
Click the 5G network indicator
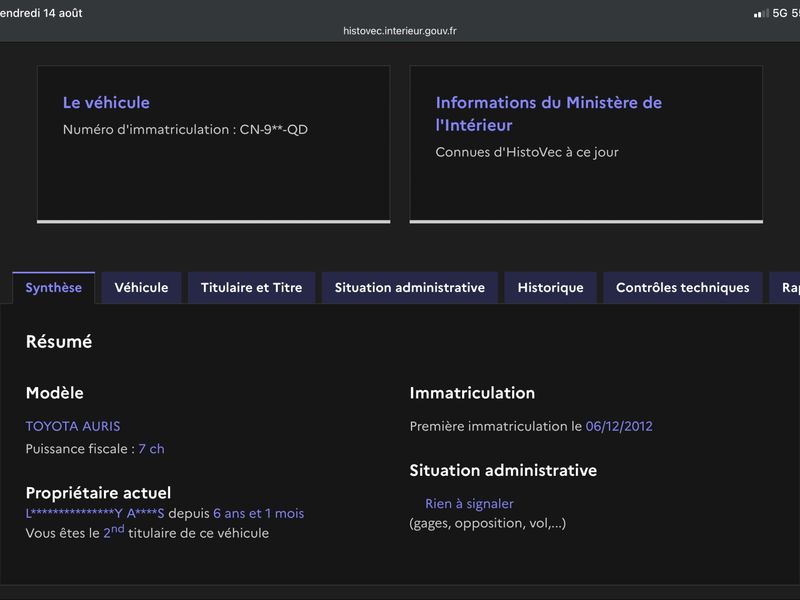tap(780, 13)
